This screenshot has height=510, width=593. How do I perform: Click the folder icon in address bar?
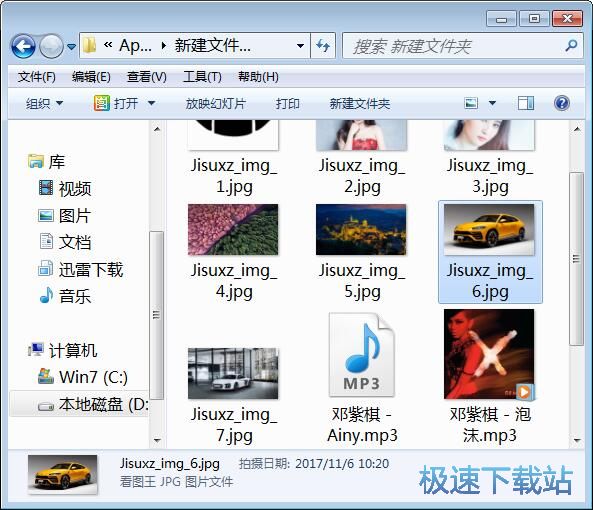point(89,46)
